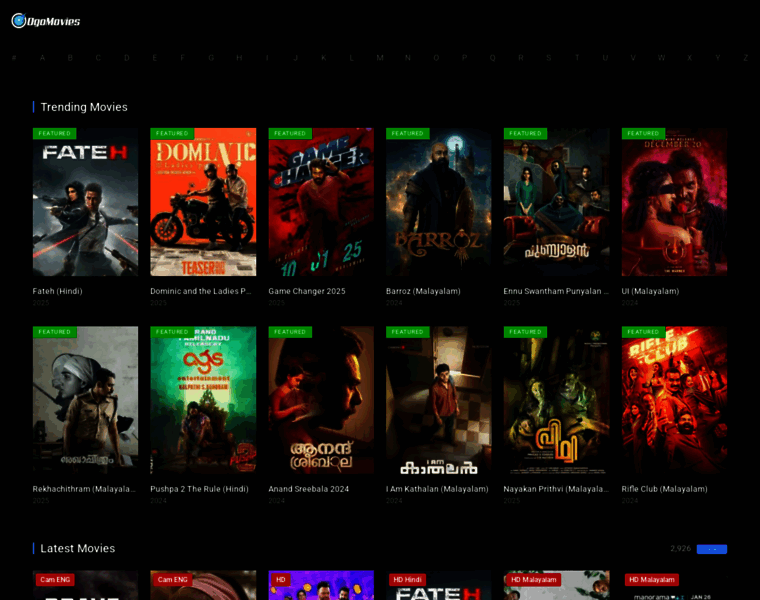
Task: Open the Barroz movie poster
Action: (x=439, y=202)
